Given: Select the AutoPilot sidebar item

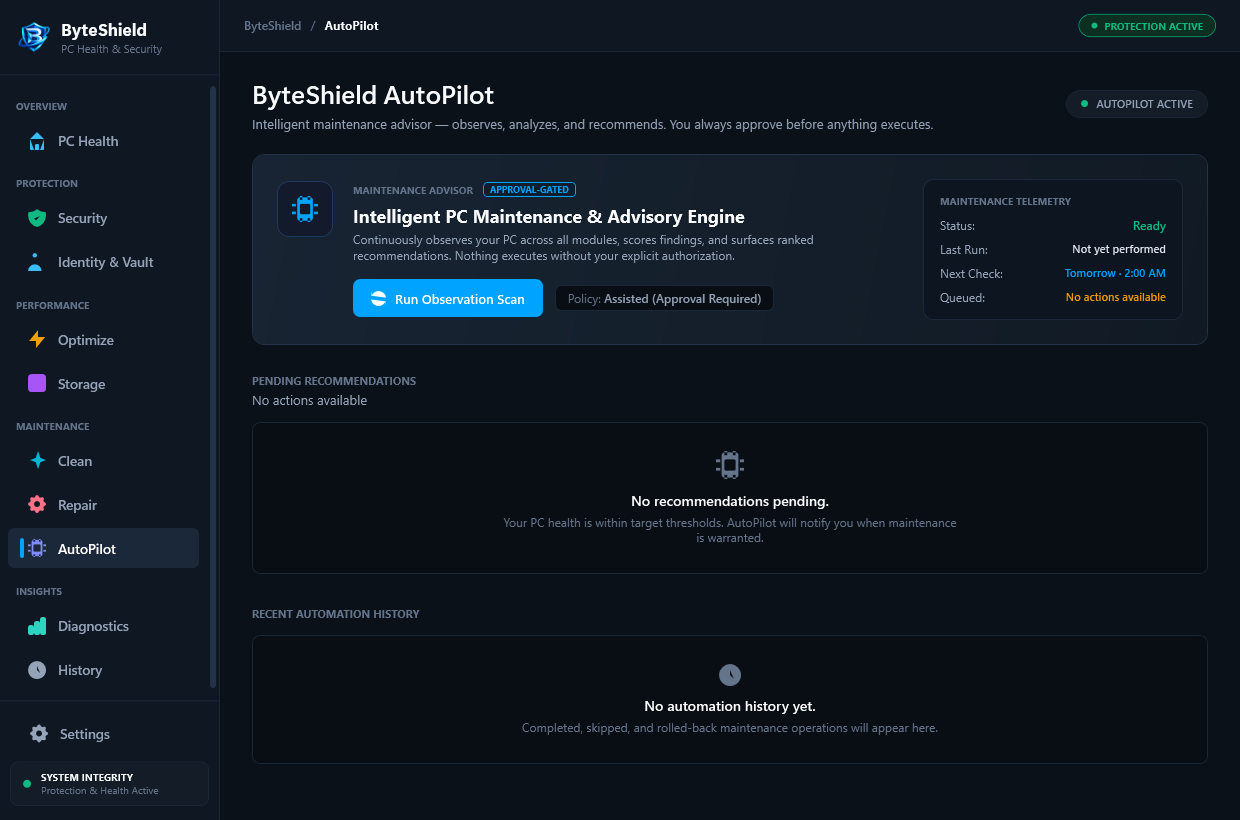Looking at the screenshot, I should click(104, 549).
